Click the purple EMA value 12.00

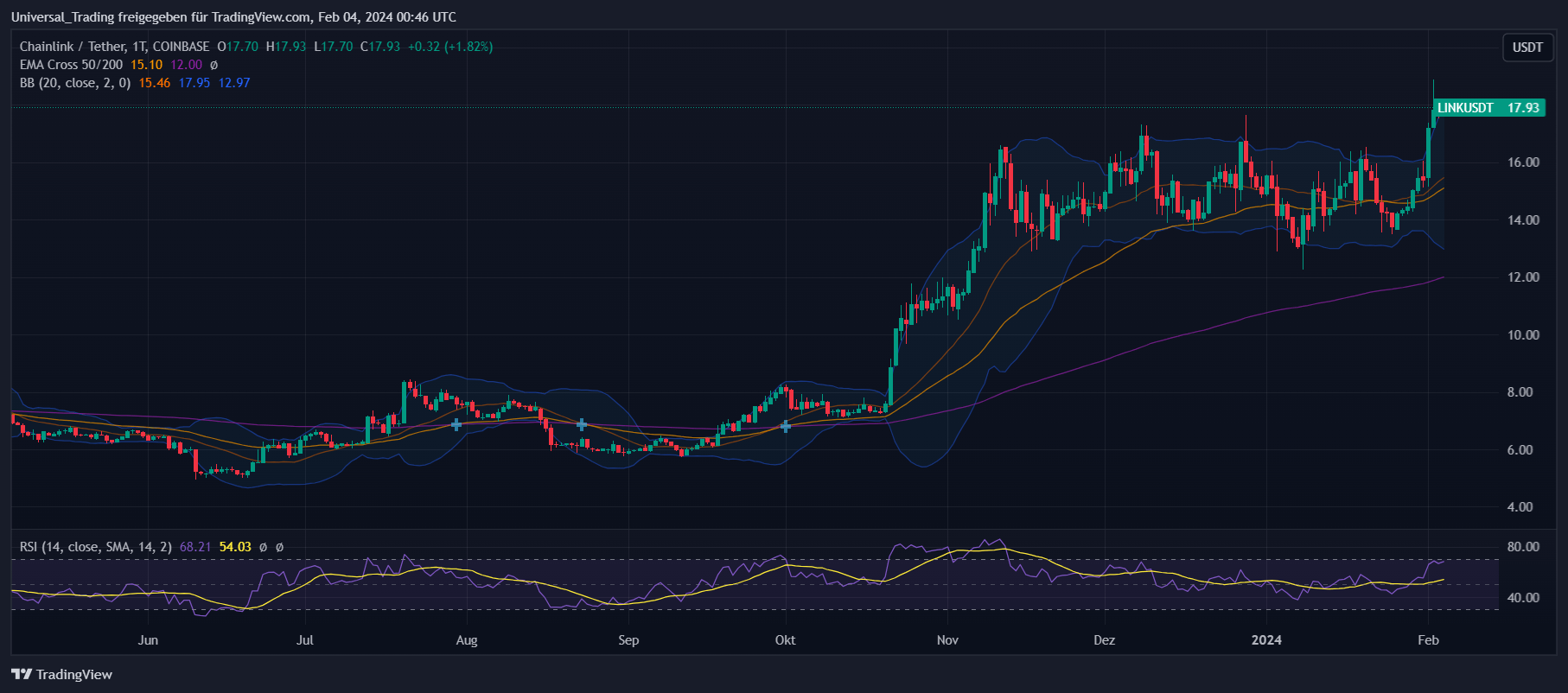186,65
